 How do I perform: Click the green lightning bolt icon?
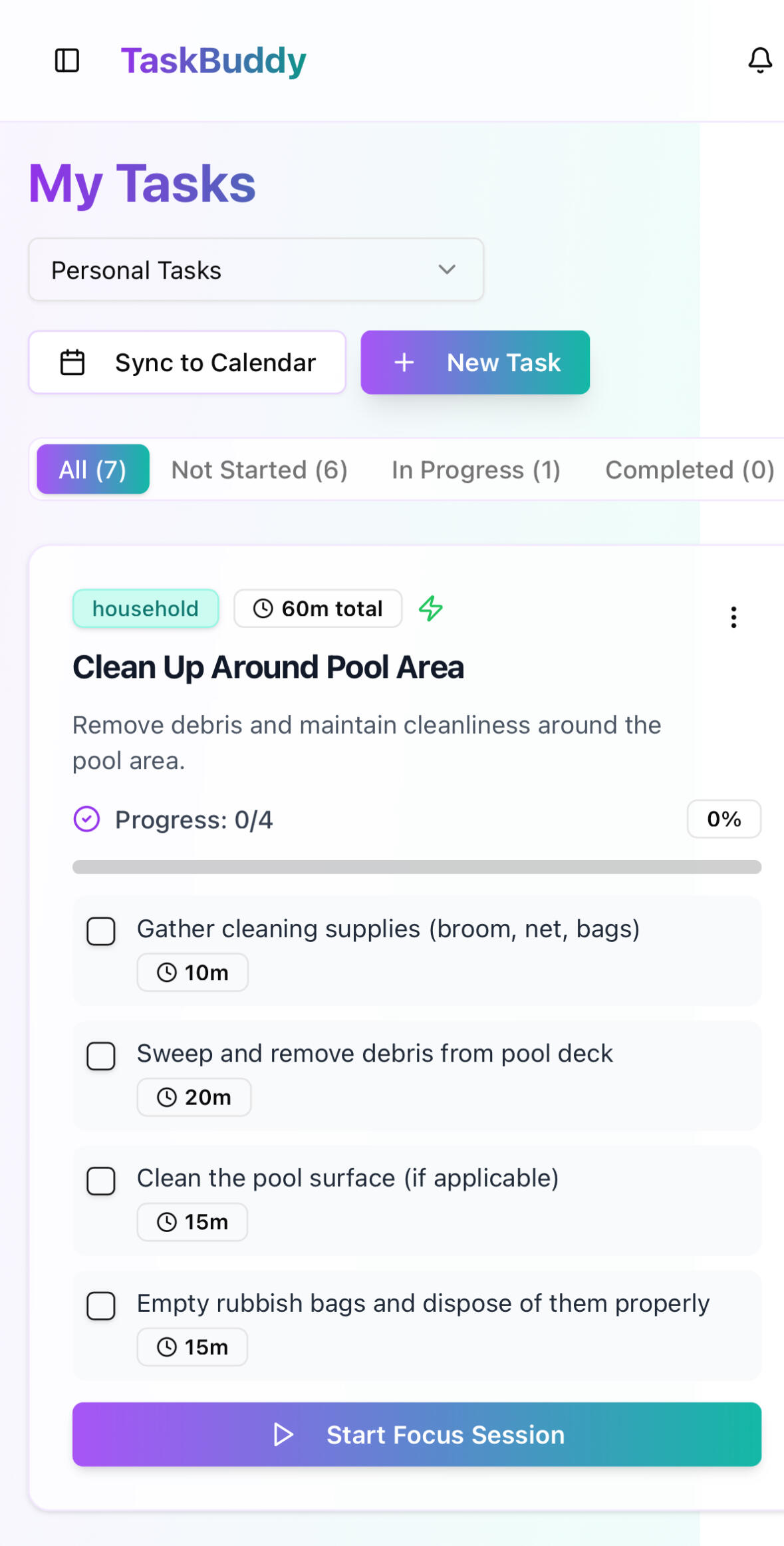tap(431, 609)
